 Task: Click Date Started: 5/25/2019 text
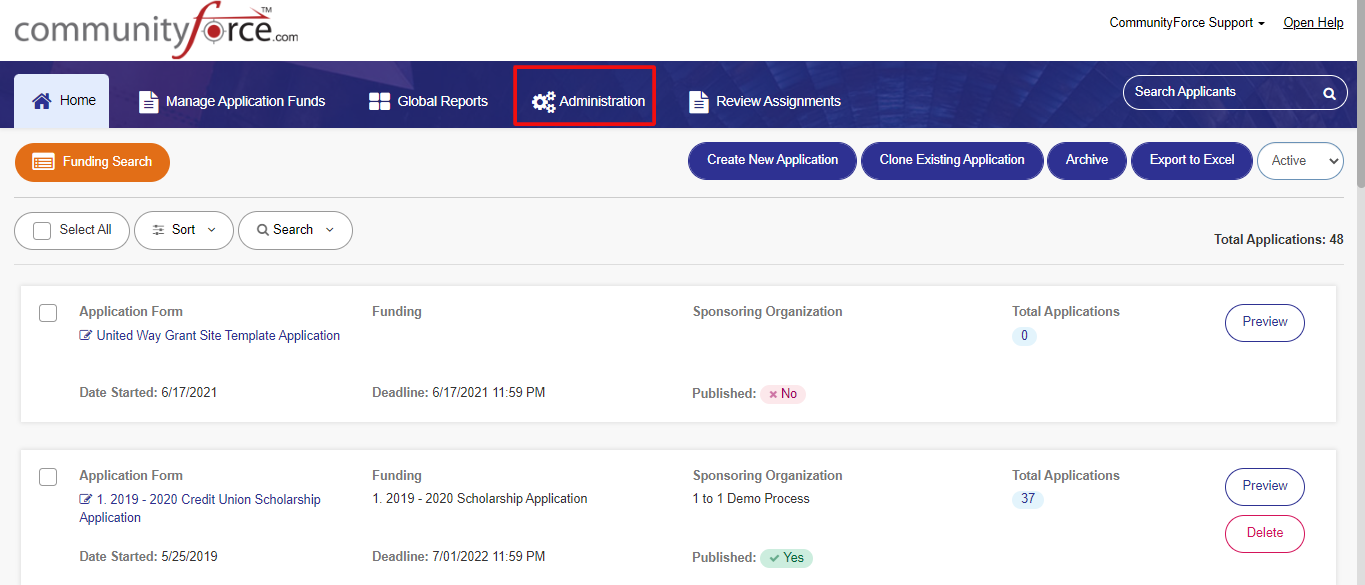pyautogui.click(x=148, y=557)
